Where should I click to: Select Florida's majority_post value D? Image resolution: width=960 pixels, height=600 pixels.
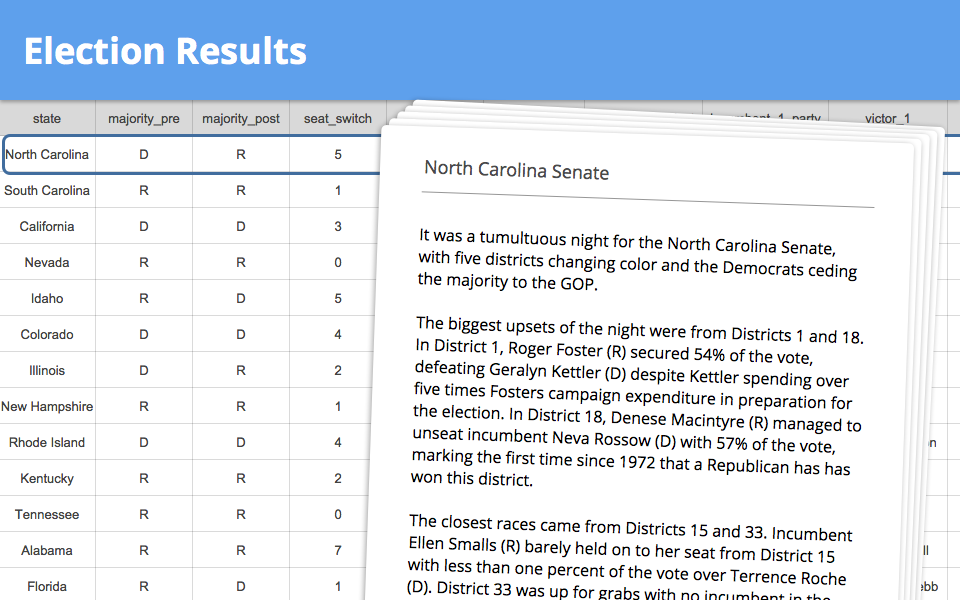tap(241, 587)
